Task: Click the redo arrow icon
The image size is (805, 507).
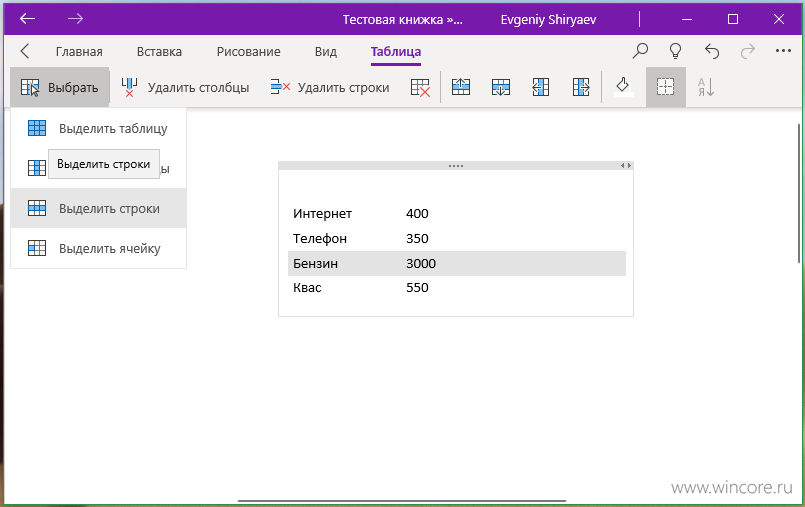Action: click(x=748, y=51)
